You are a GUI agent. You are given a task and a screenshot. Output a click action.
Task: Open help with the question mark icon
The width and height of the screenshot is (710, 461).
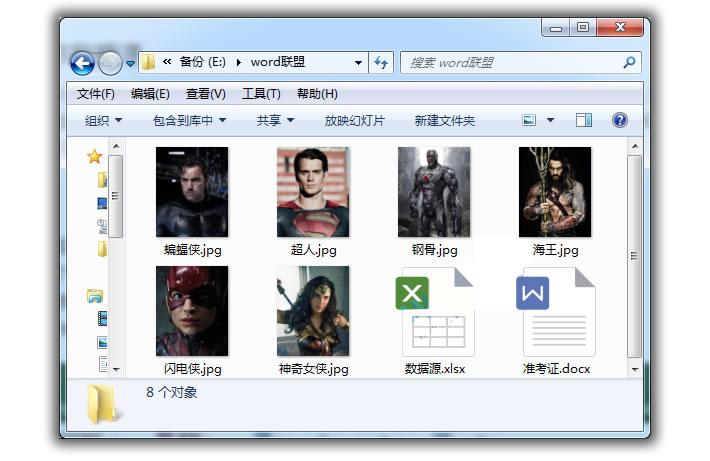(619, 120)
